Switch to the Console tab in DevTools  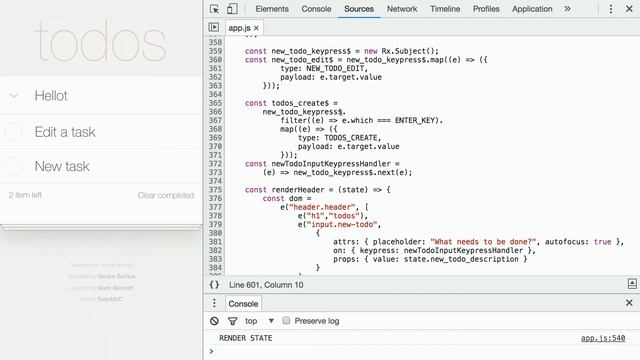click(x=316, y=9)
